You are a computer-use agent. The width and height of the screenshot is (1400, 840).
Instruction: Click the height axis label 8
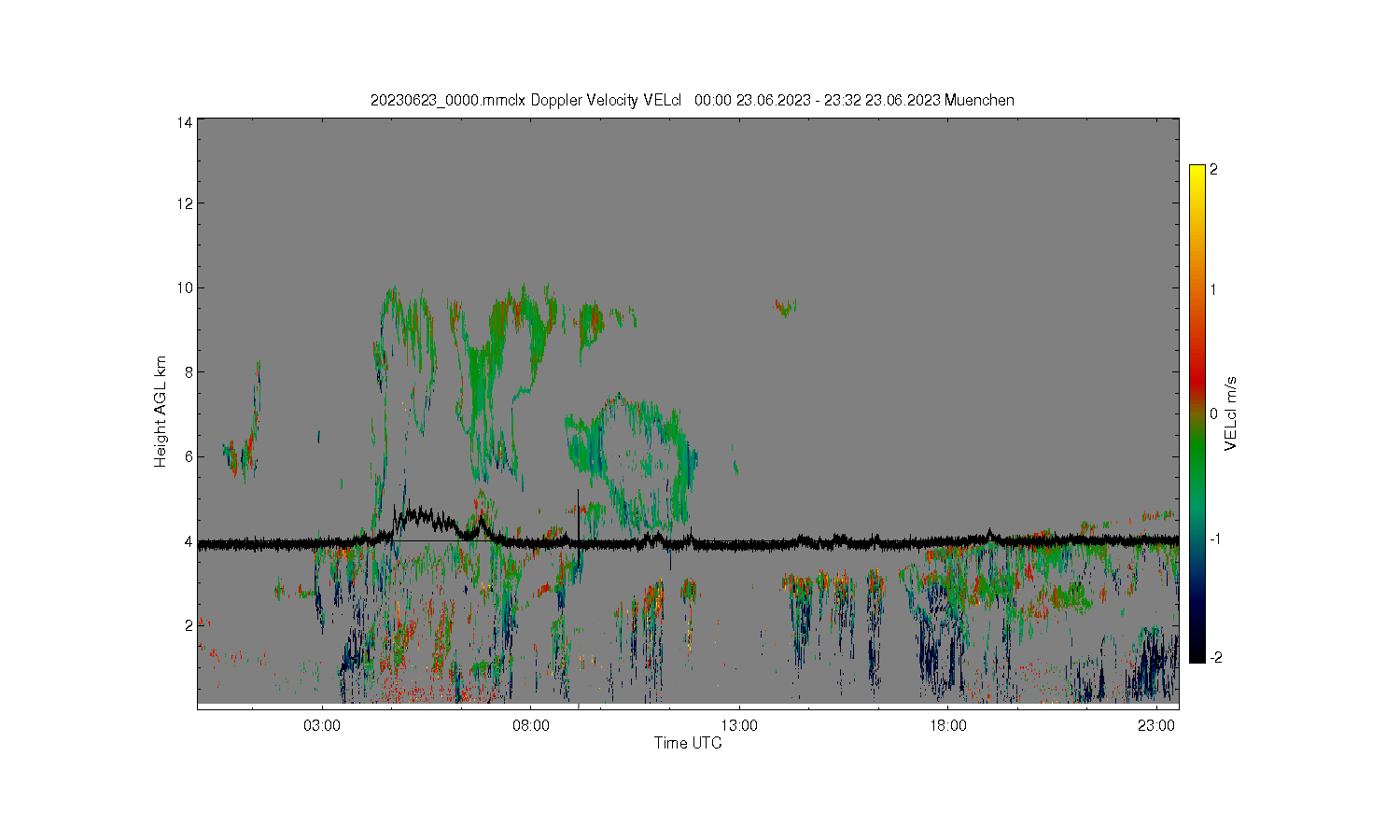pos(189,371)
